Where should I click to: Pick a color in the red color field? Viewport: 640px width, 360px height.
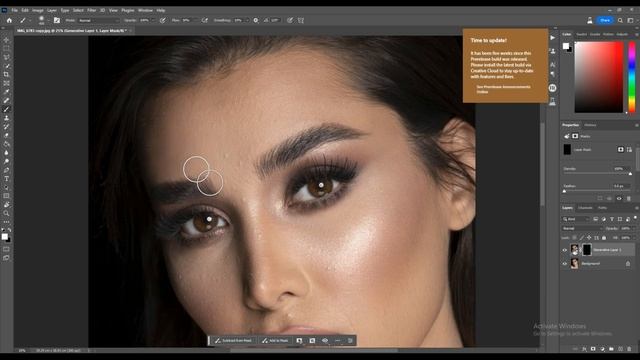(599, 77)
